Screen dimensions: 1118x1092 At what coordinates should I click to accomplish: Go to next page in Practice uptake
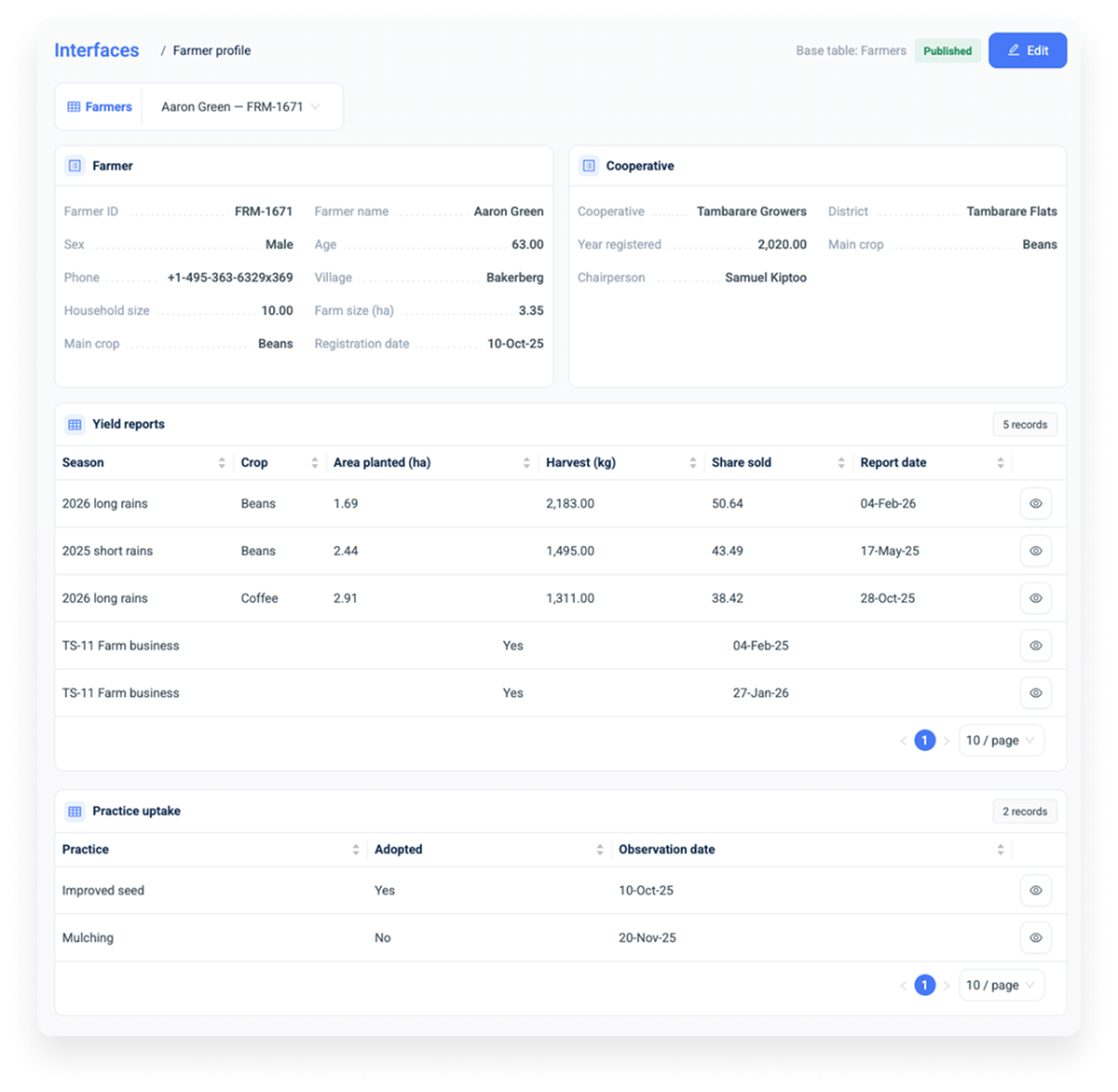[x=947, y=986]
